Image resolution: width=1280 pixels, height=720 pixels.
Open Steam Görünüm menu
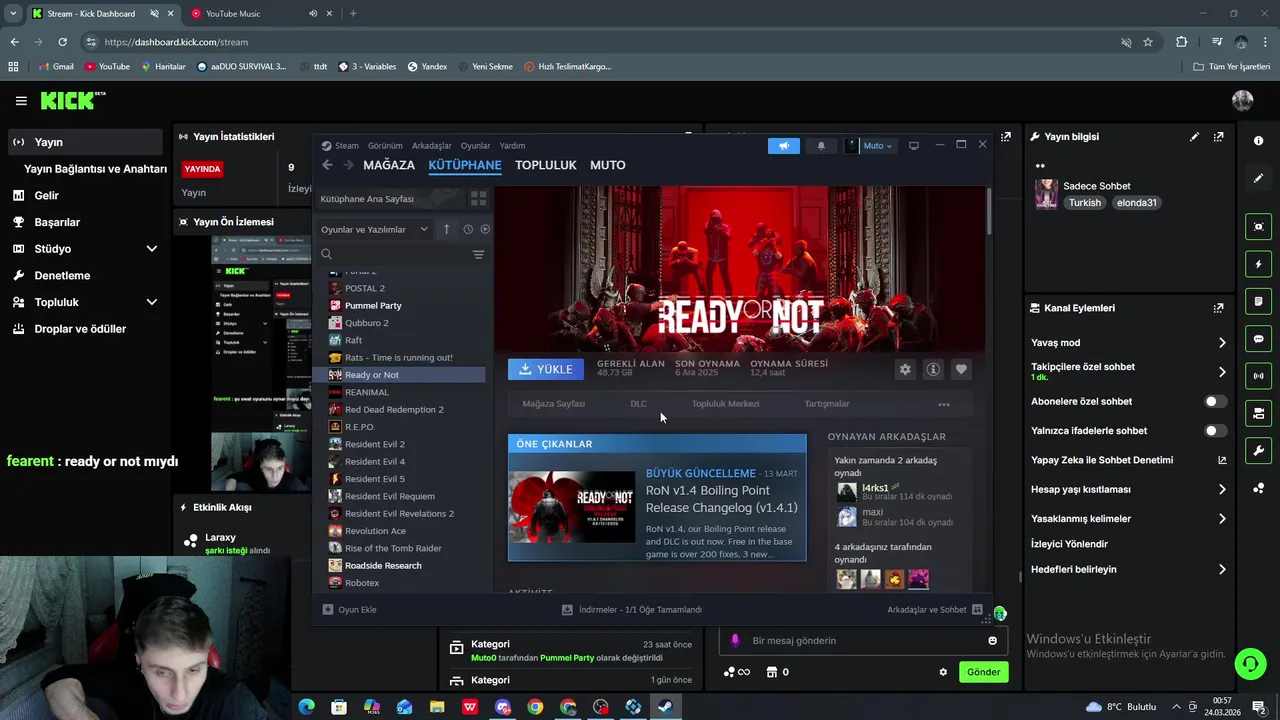point(385,146)
